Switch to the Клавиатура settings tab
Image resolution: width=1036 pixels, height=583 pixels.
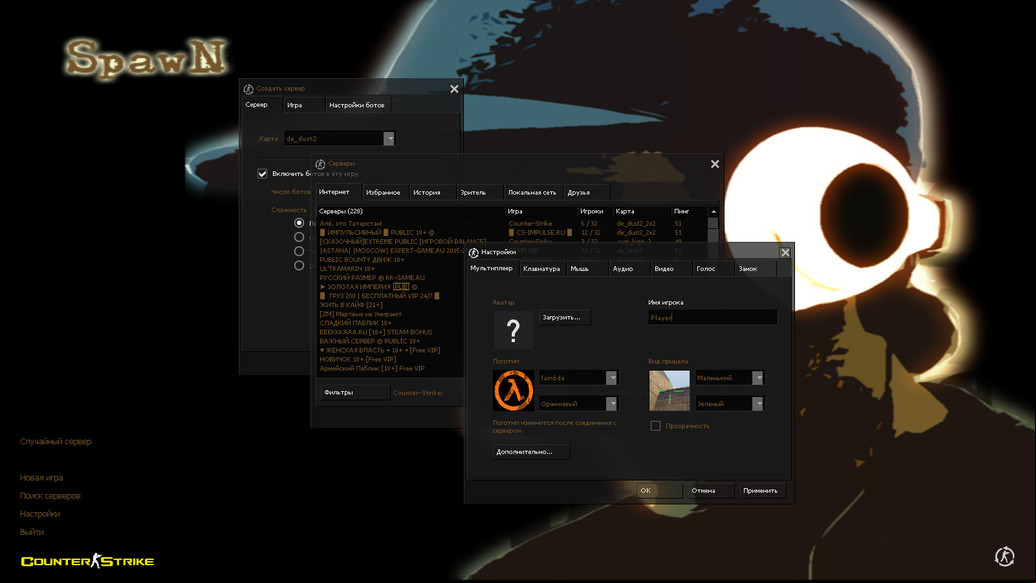[541, 268]
